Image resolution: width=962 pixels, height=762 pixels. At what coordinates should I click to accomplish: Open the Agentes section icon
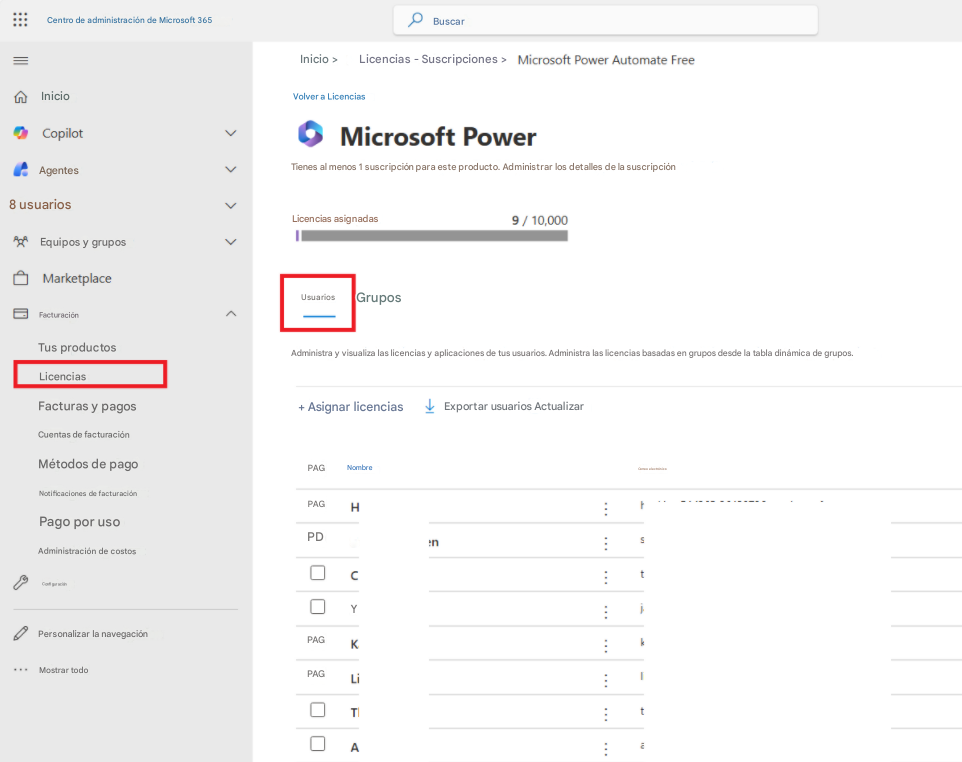click(x=19, y=169)
